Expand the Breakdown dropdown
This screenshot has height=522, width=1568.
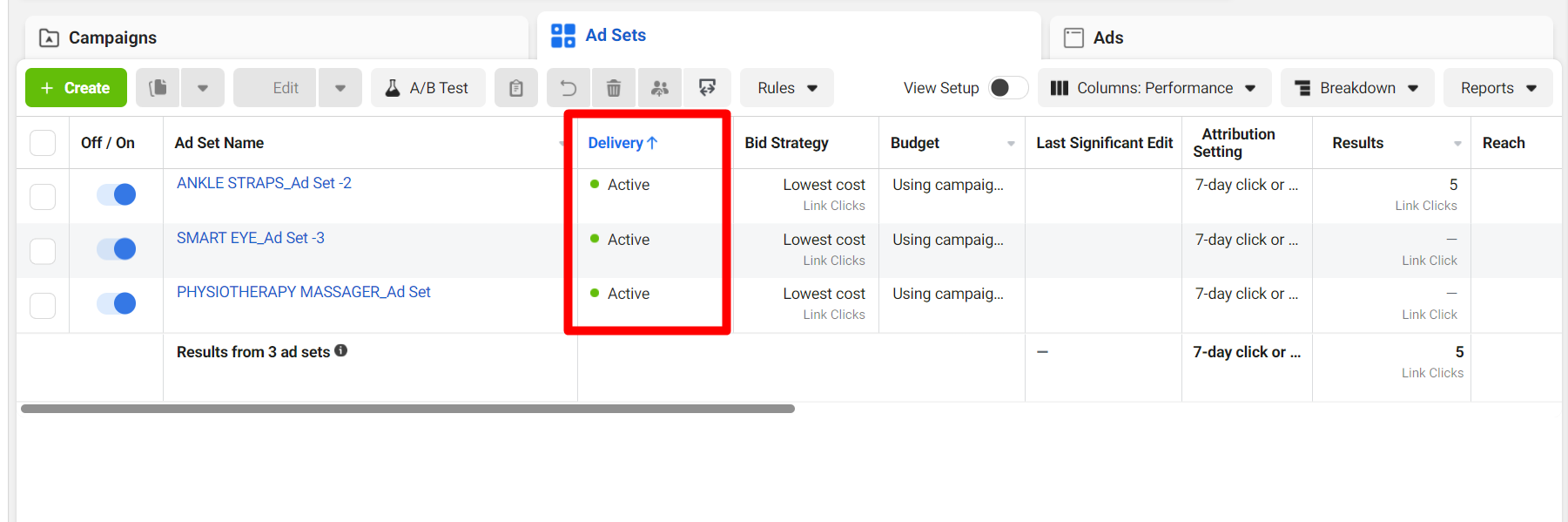tap(1356, 88)
